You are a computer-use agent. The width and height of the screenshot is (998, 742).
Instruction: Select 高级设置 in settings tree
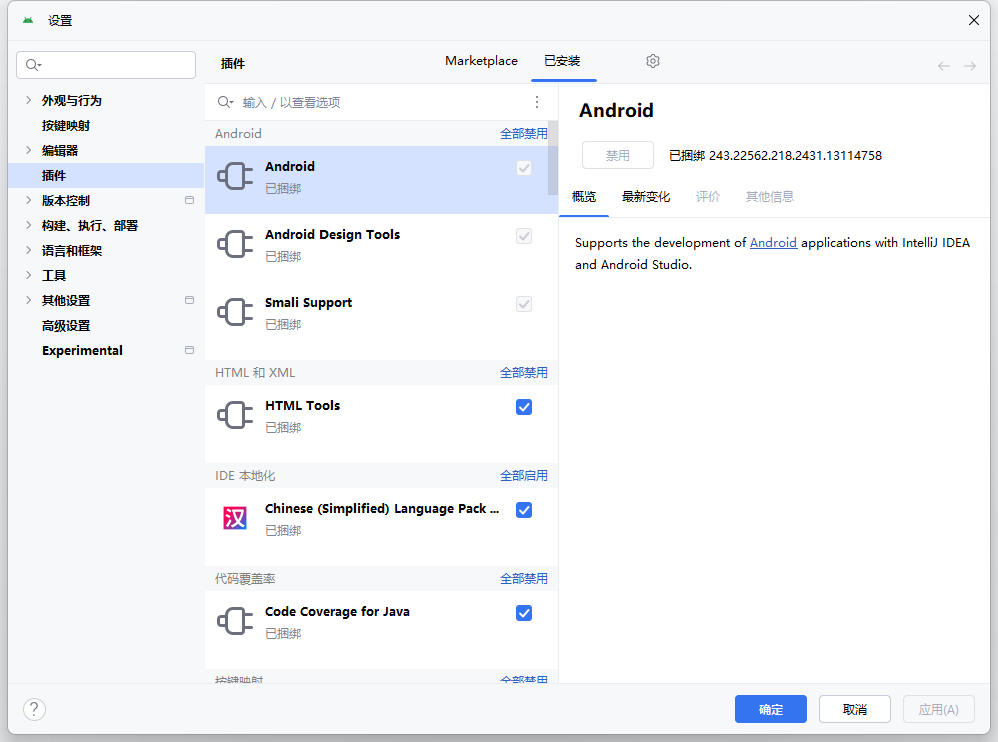(x=106, y=325)
